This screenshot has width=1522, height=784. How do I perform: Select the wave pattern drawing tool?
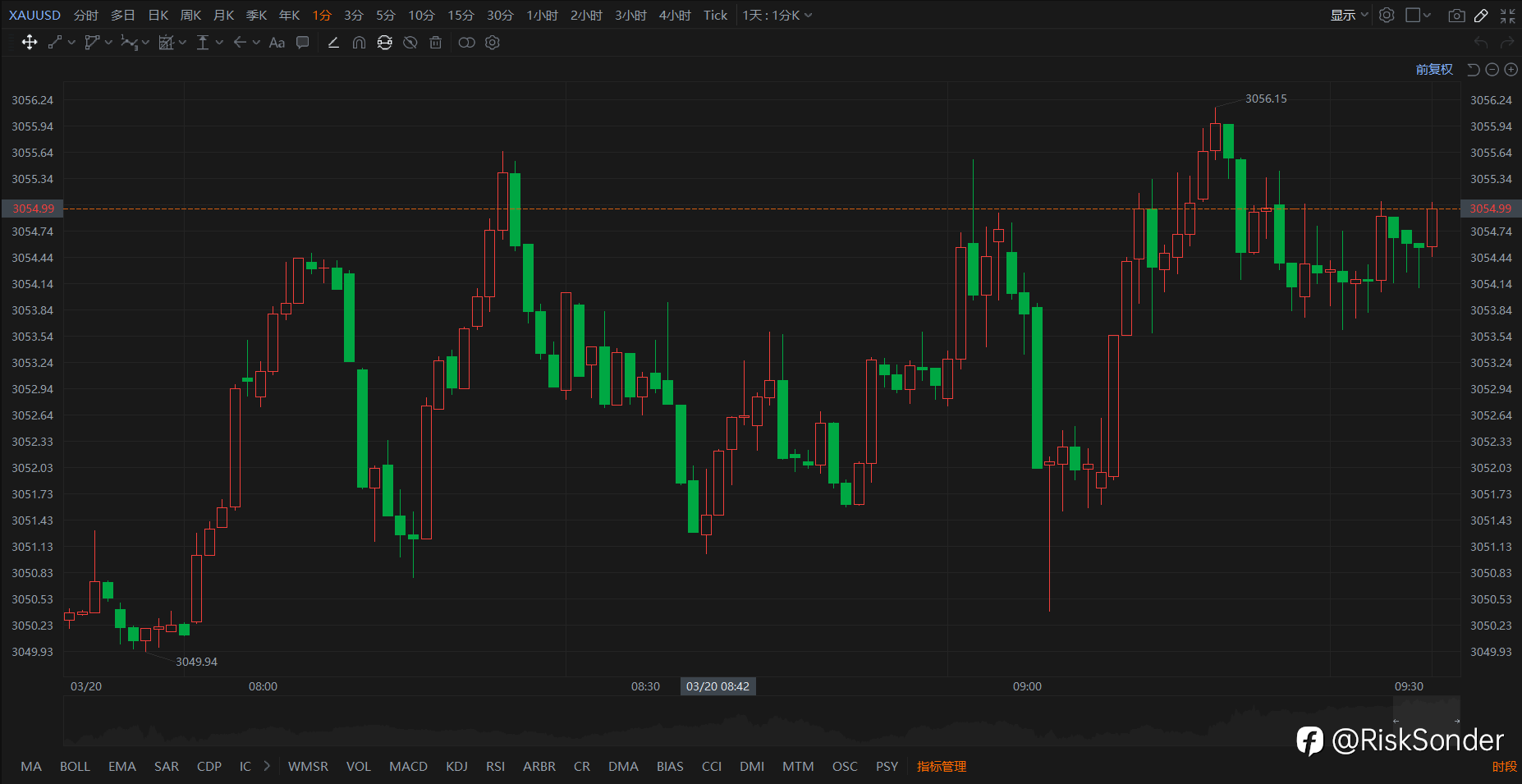pyautogui.click(x=129, y=43)
